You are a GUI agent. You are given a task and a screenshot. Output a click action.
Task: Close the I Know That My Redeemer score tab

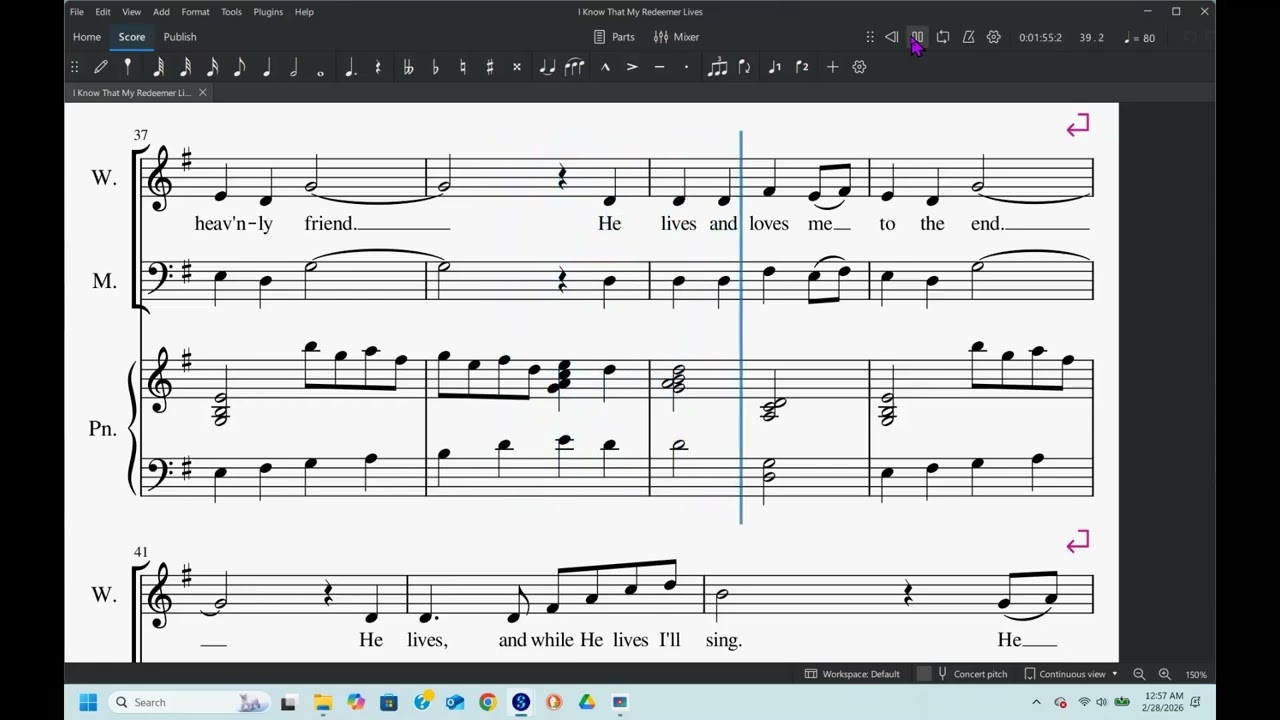[x=202, y=92]
